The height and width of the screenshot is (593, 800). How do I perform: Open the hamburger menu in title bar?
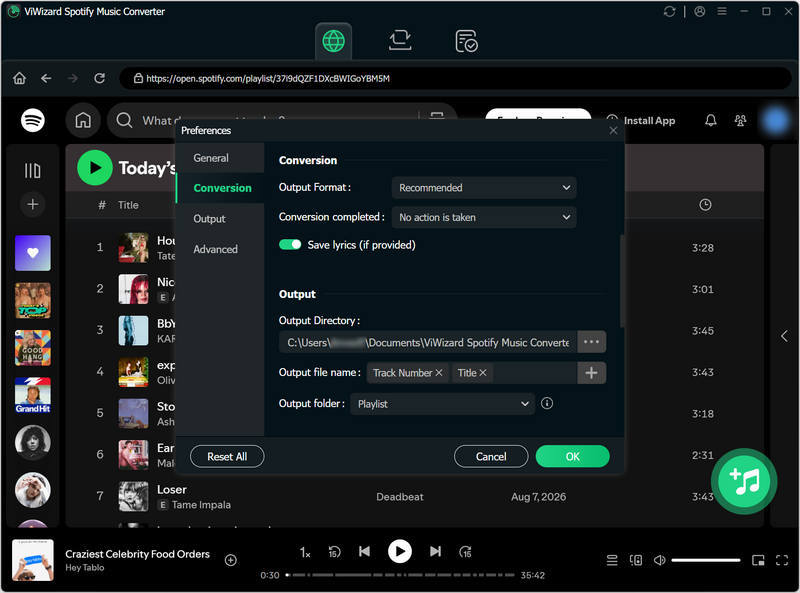722,11
